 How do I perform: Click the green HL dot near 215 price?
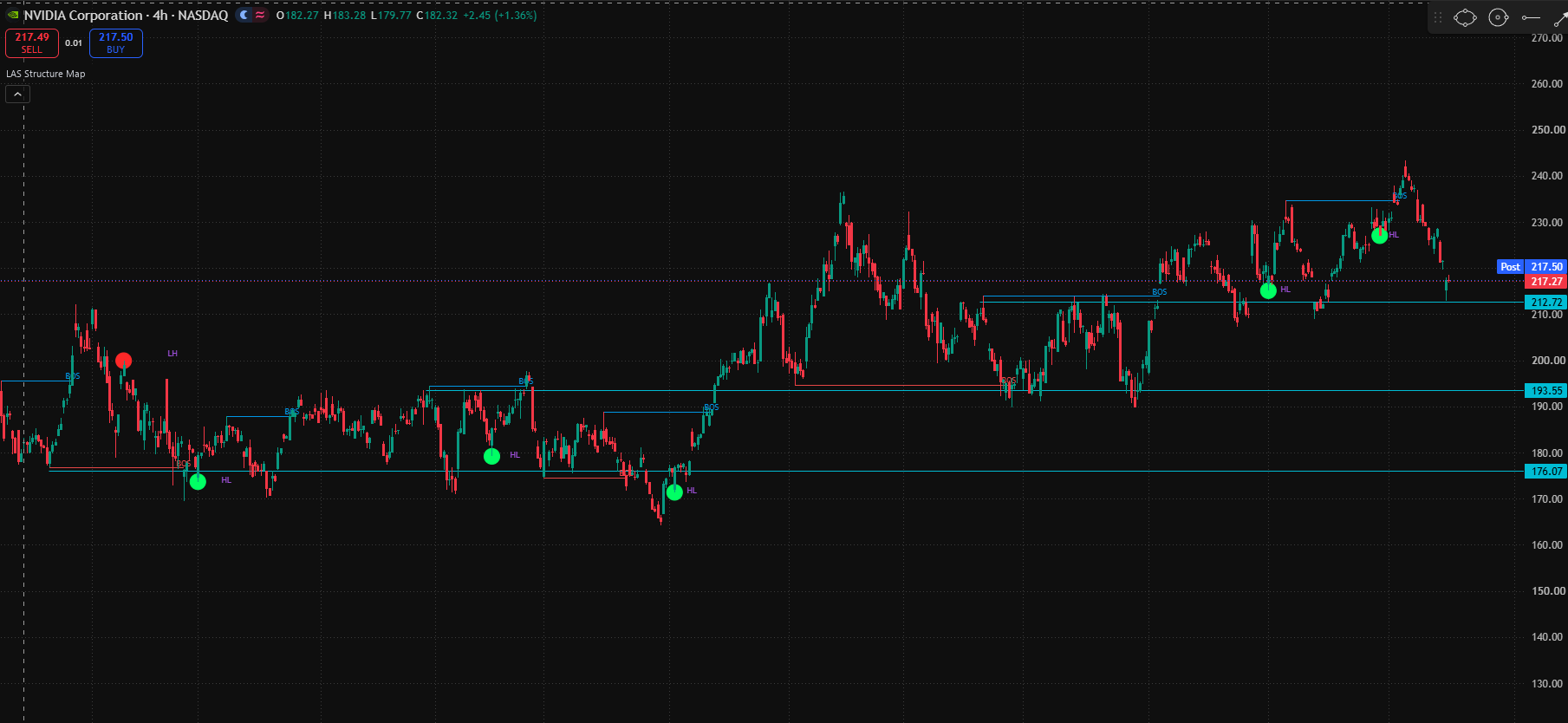1268,290
